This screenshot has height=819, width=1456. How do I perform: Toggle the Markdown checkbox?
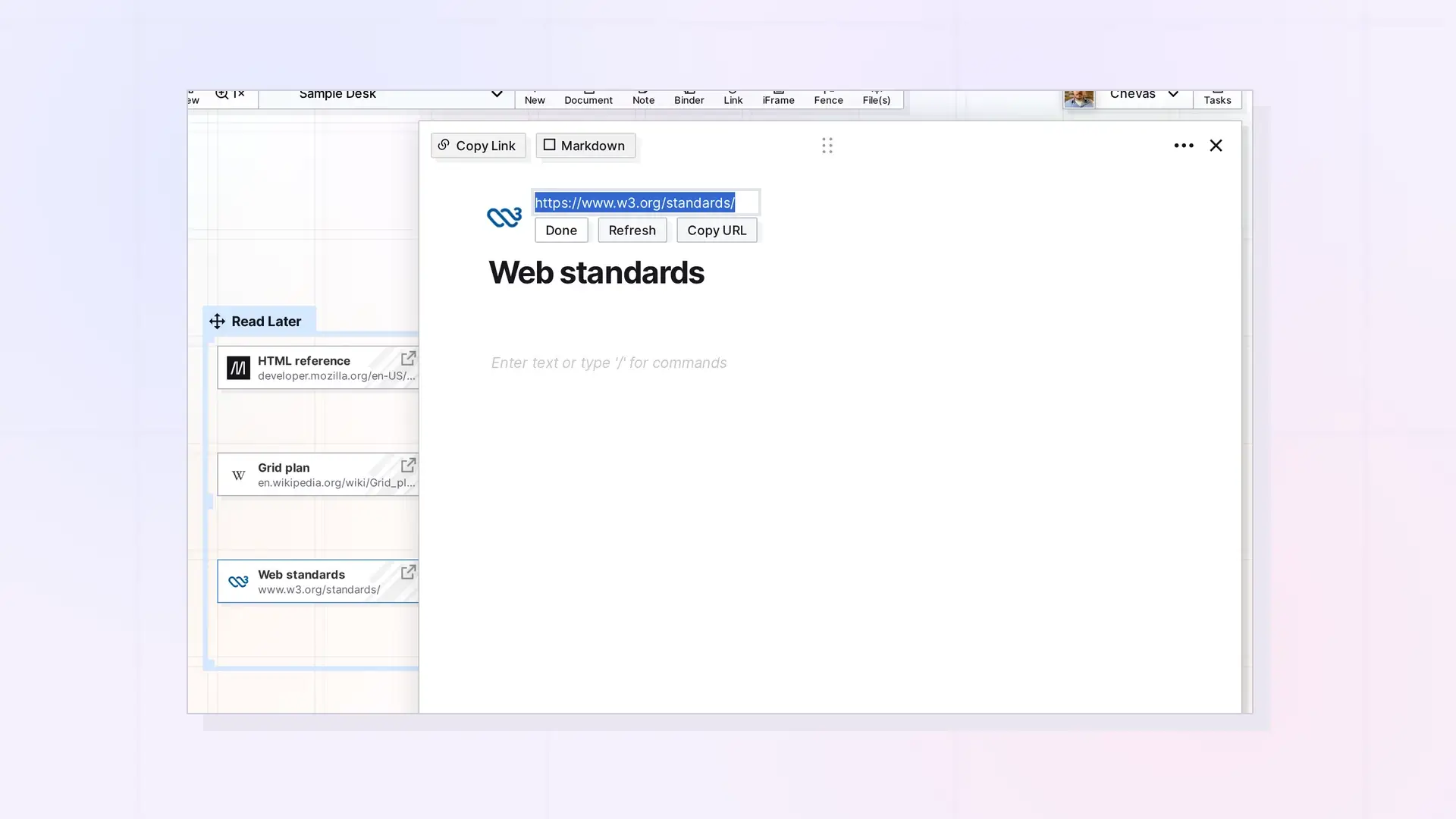[x=550, y=145]
